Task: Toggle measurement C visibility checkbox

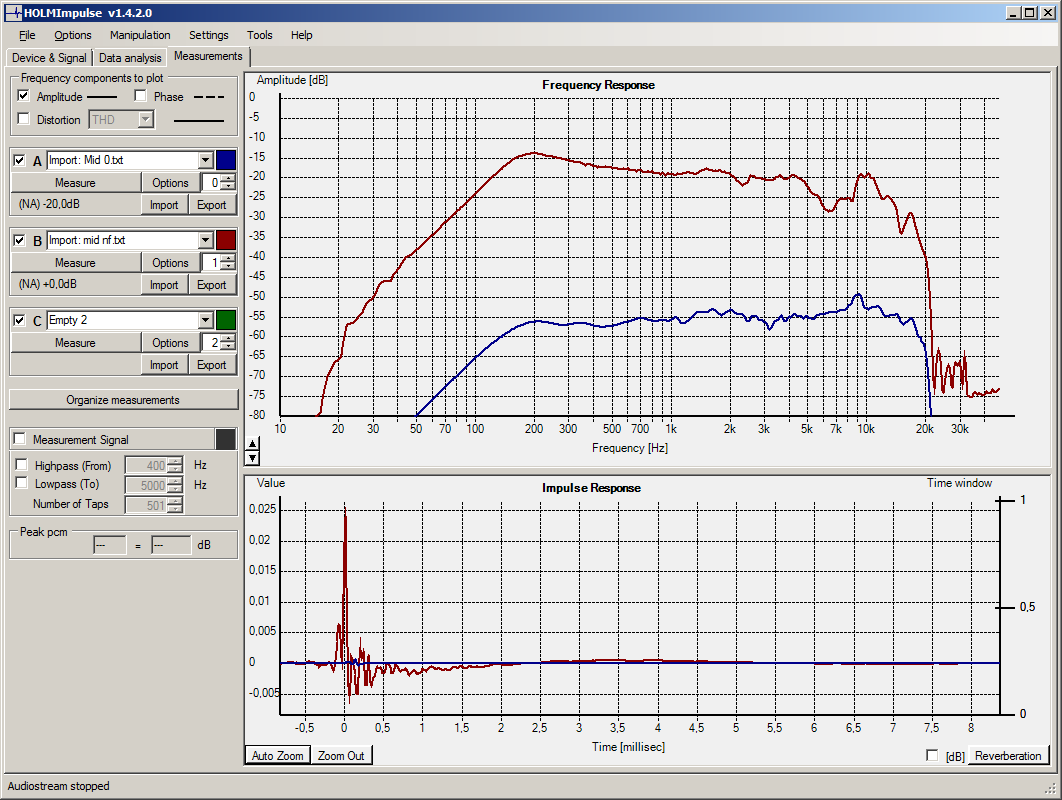Action: click(20, 320)
